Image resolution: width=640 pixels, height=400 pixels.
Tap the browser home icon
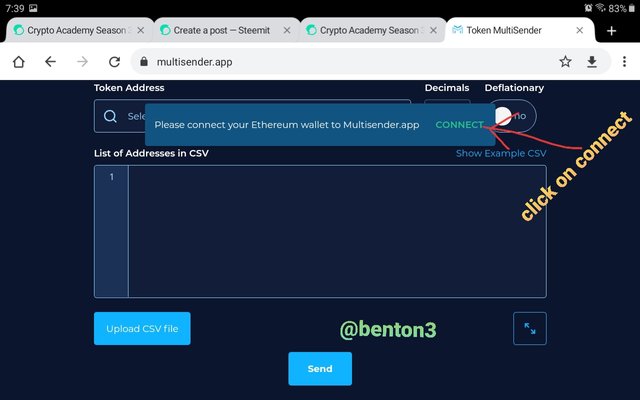(x=19, y=62)
